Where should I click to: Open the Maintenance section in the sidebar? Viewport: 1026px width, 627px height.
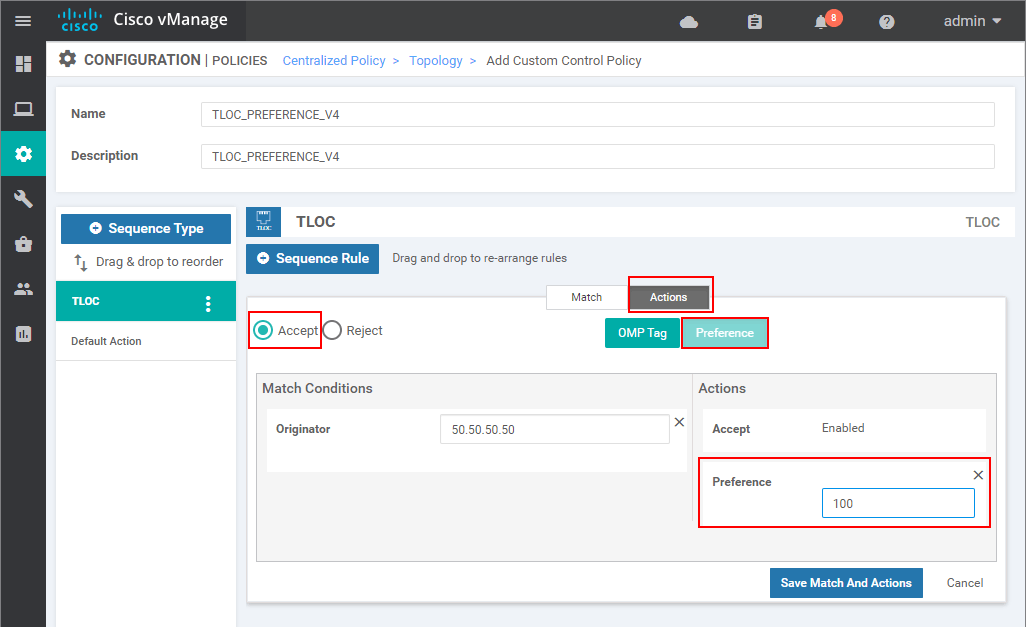pos(22,244)
